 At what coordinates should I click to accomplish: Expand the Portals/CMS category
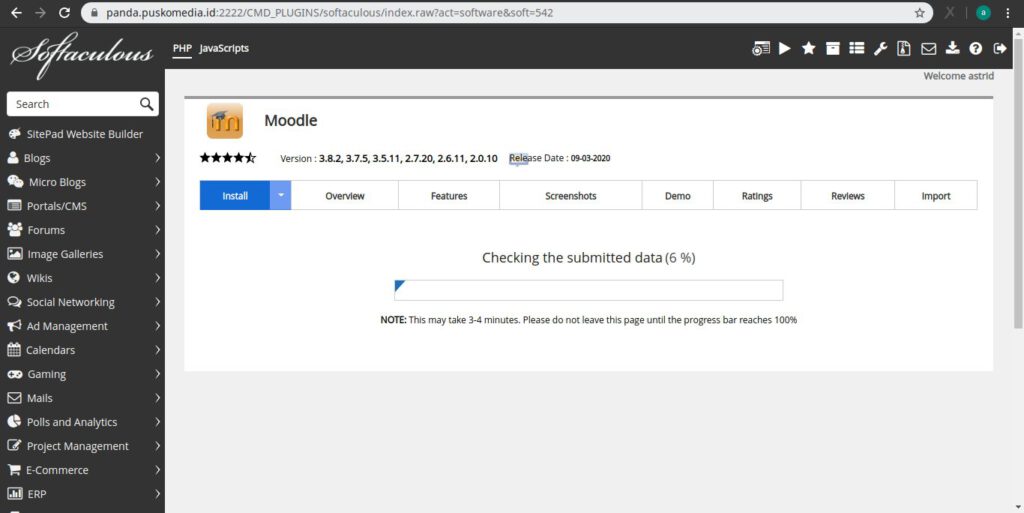coord(82,206)
